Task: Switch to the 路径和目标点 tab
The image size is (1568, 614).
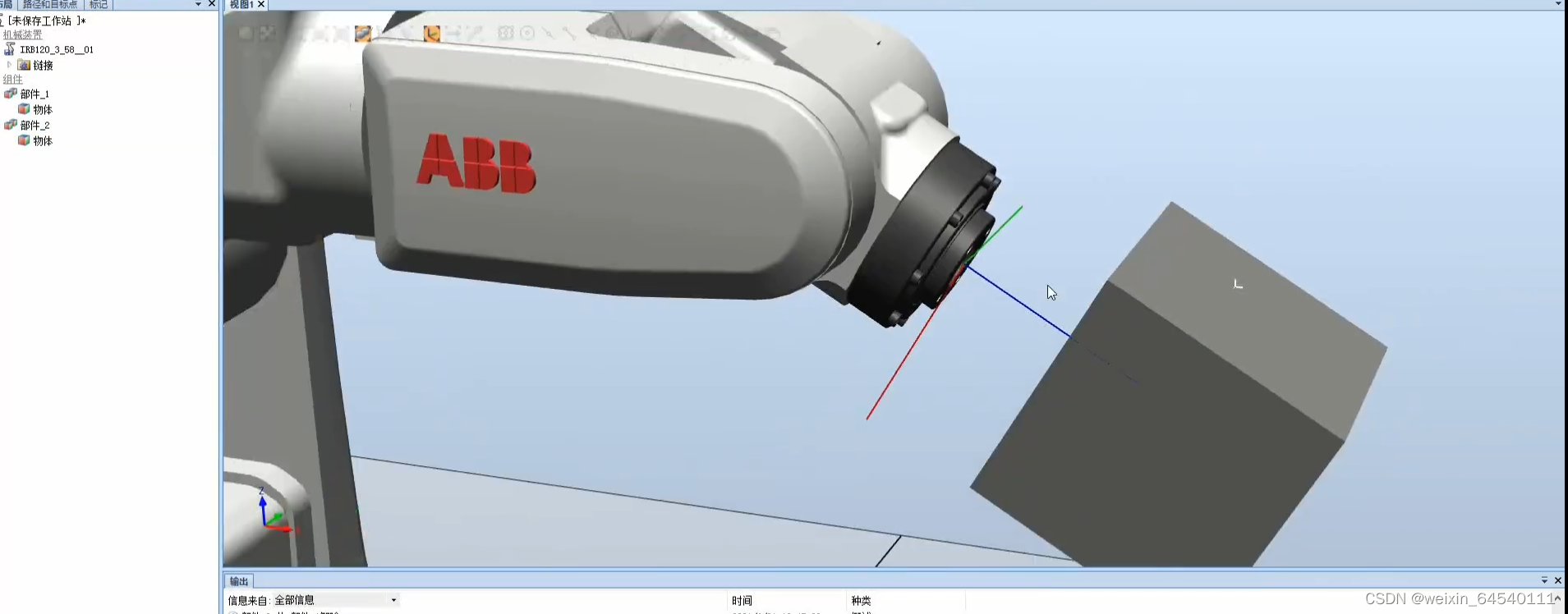Action: pos(50,4)
